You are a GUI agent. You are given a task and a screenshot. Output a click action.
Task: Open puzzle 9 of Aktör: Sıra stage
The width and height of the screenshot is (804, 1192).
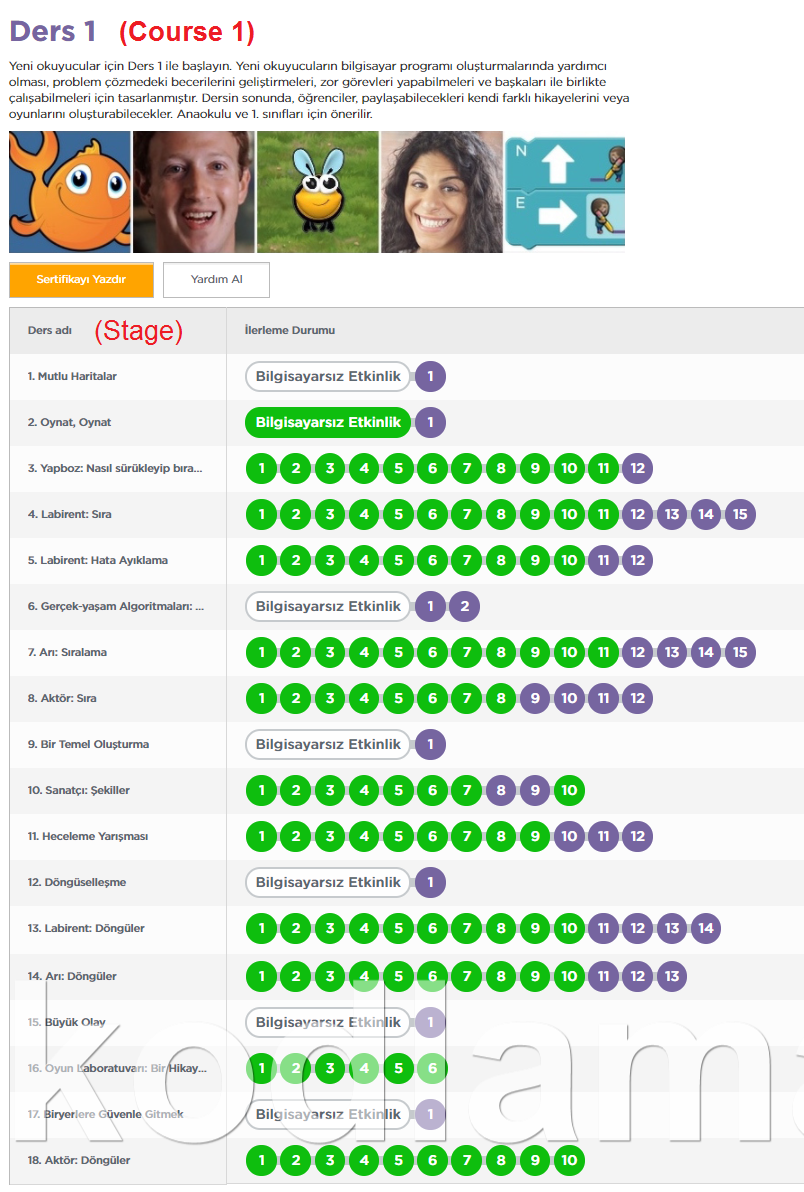[535, 699]
